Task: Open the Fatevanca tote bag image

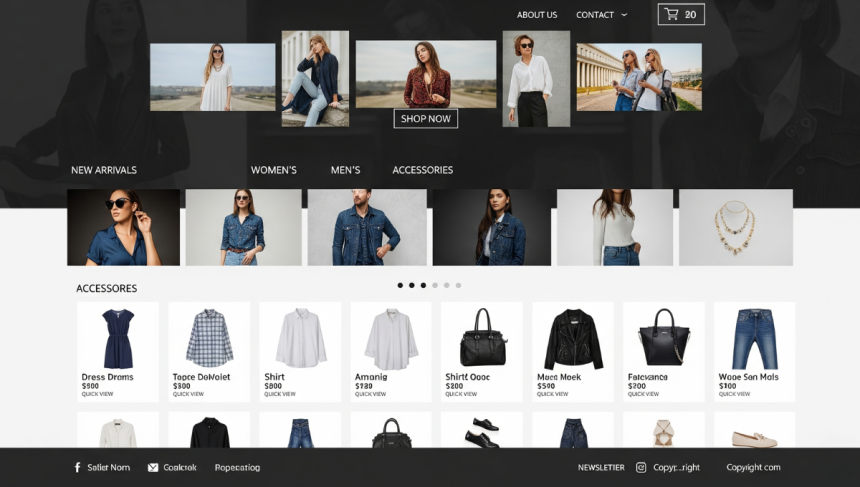Action: pyautogui.click(x=664, y=337)
